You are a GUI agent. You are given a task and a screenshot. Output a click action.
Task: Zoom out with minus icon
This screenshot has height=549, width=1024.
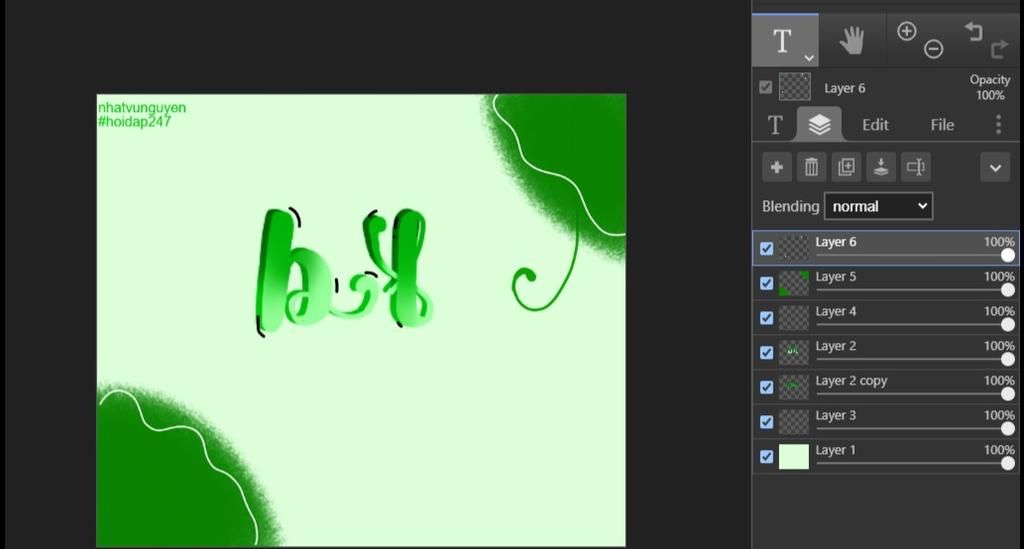[933, 48]
